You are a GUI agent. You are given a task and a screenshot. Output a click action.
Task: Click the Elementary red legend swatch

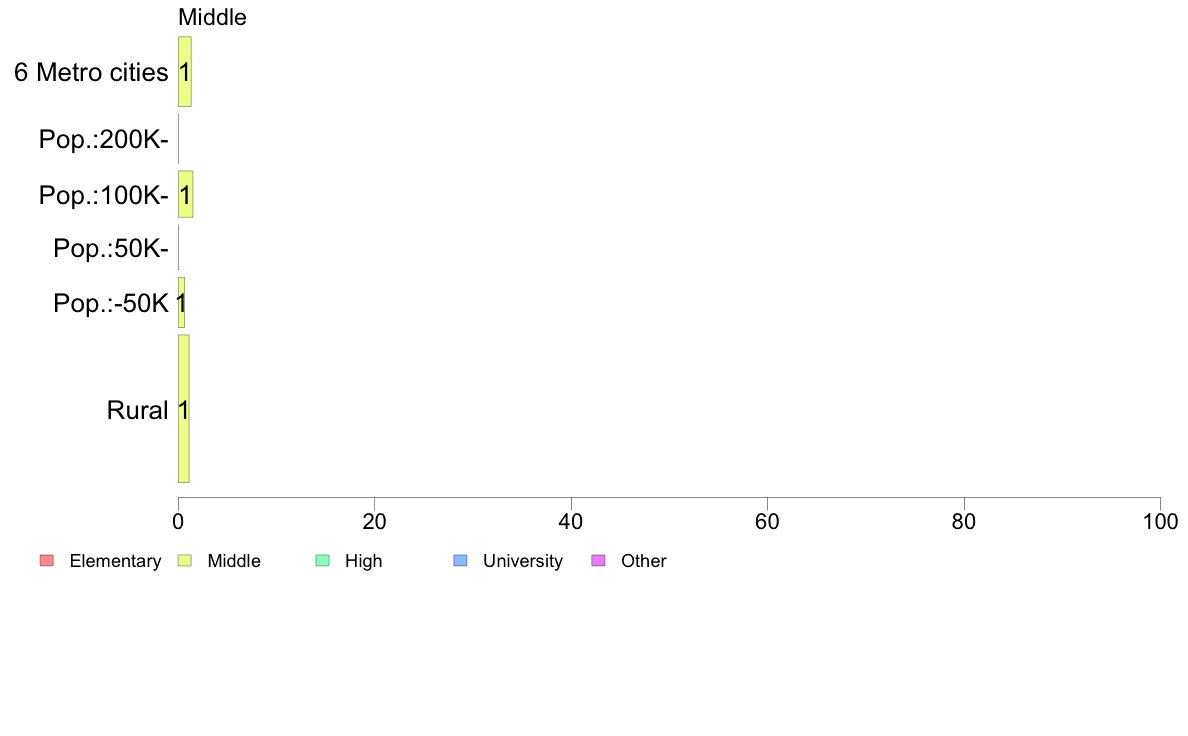point(47,561)
